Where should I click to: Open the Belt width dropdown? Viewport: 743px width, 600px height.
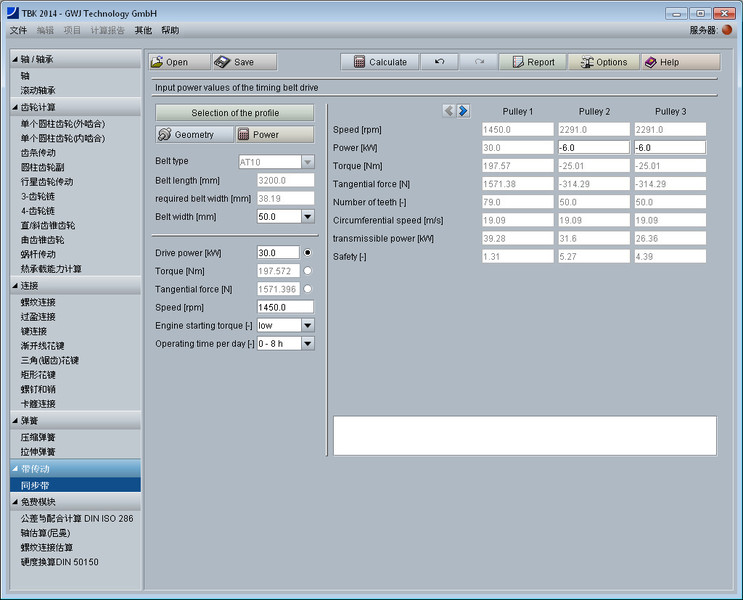[x=307, y=217]
